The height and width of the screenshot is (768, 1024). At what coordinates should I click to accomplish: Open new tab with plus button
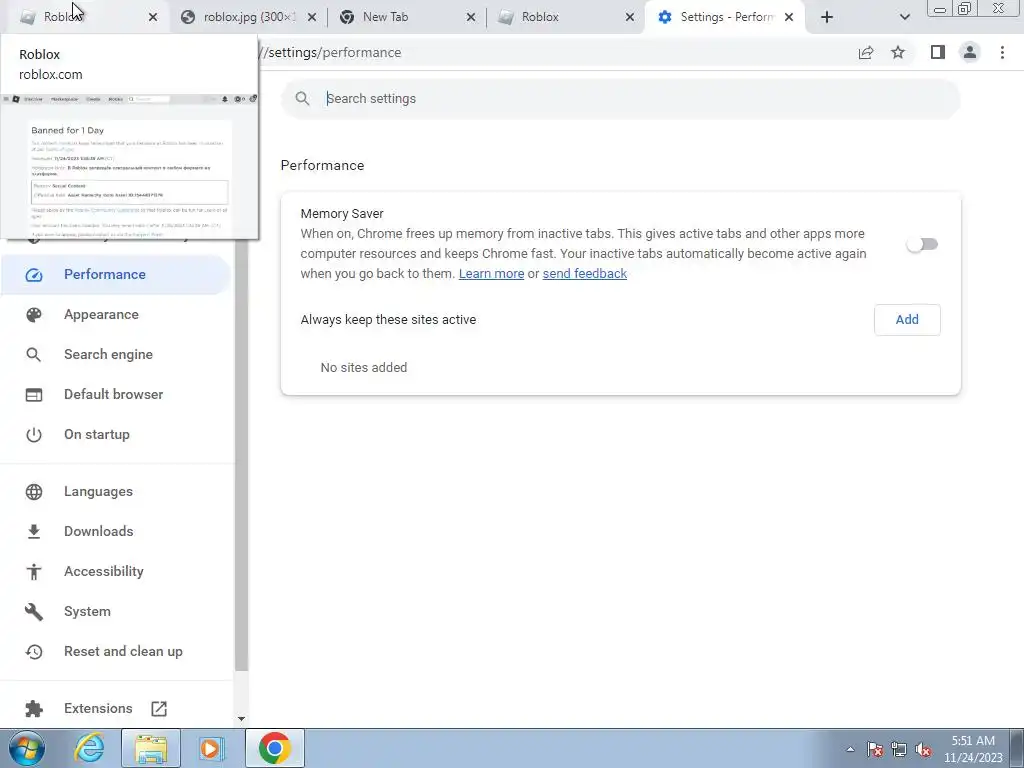827,17
